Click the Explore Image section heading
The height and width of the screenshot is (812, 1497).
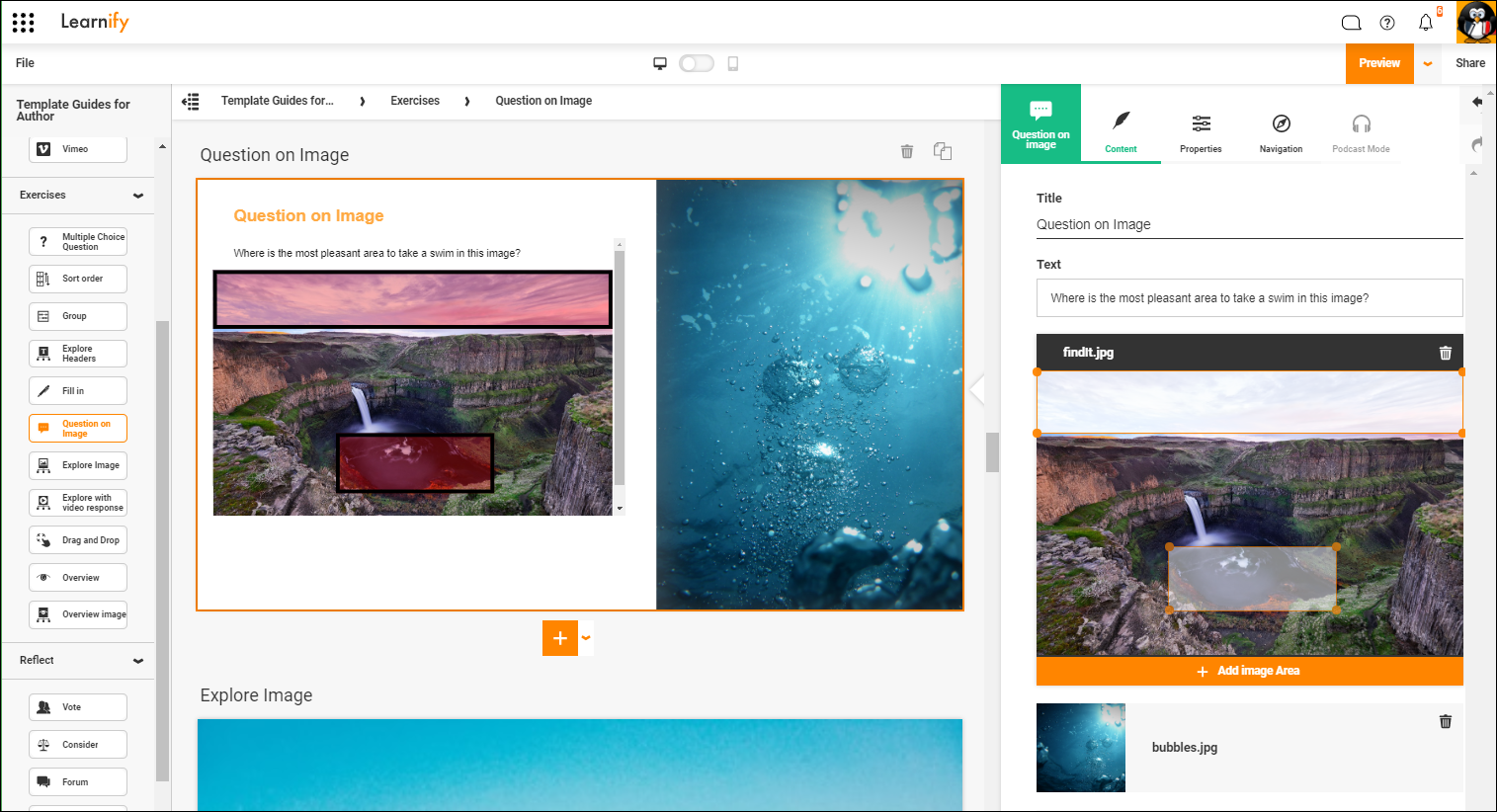pyautogui.click(x=257, y=695)
